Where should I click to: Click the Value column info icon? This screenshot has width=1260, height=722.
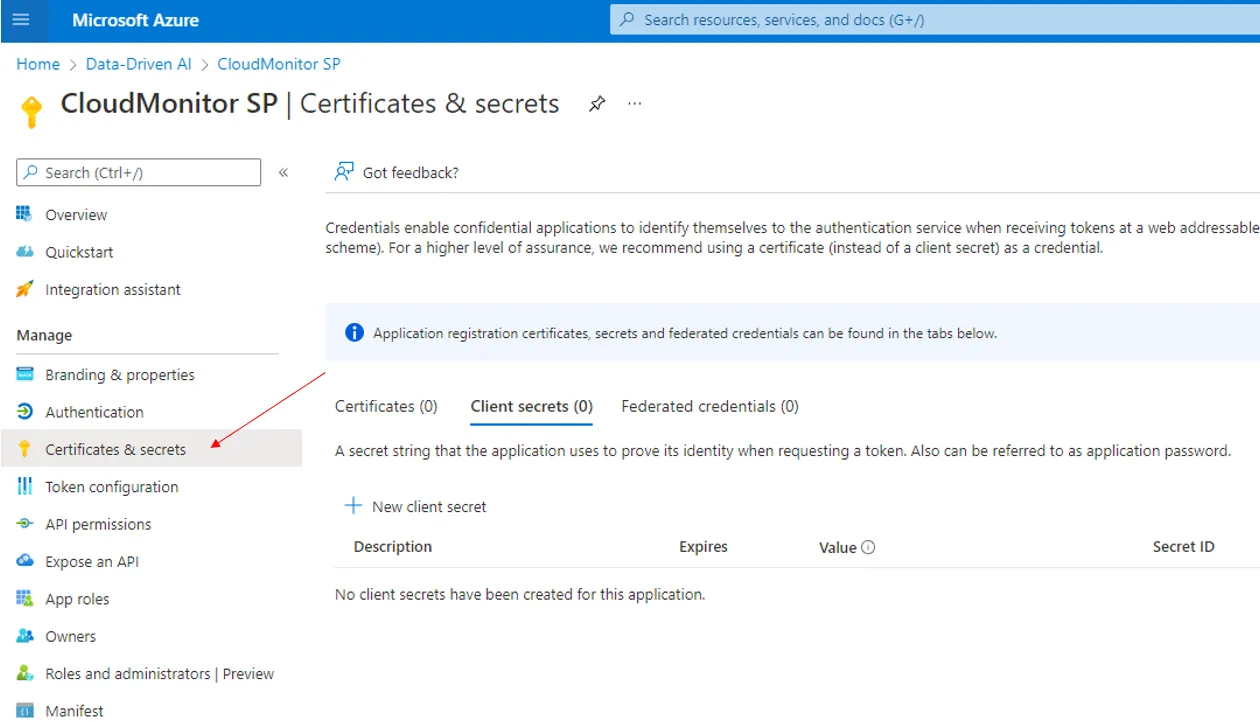(868, 547)
